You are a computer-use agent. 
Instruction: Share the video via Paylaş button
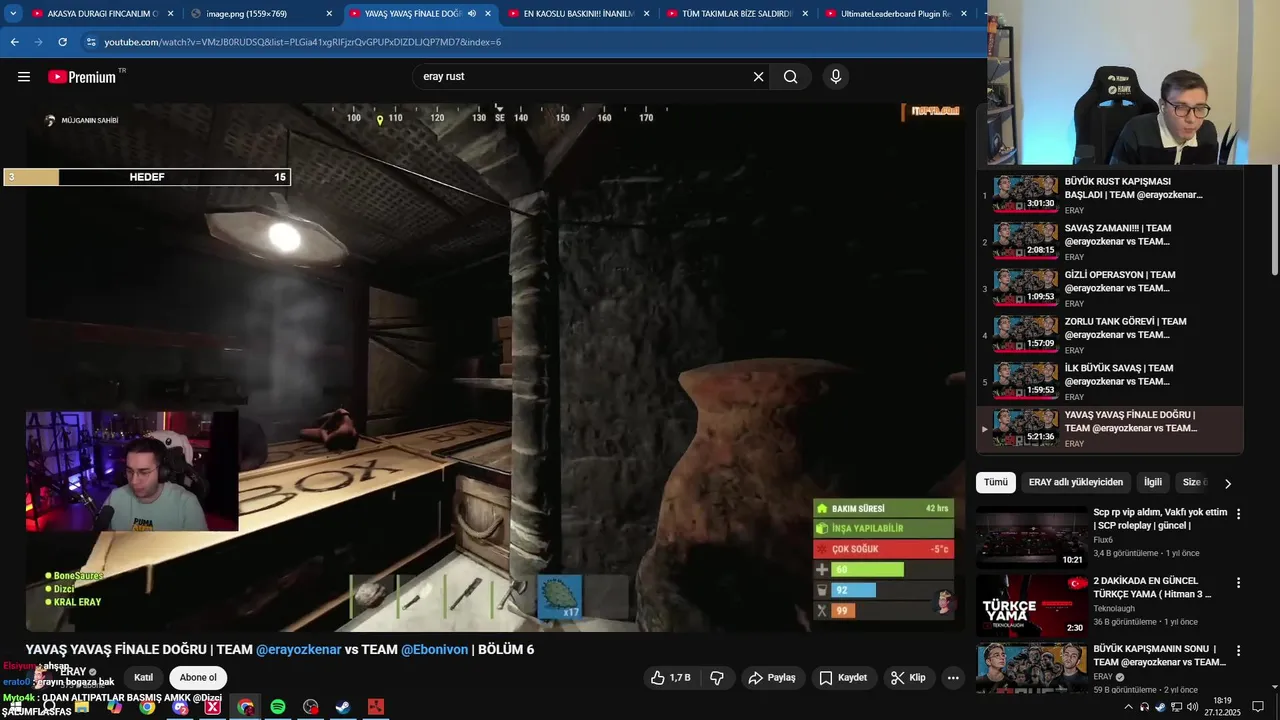[772, 678]
